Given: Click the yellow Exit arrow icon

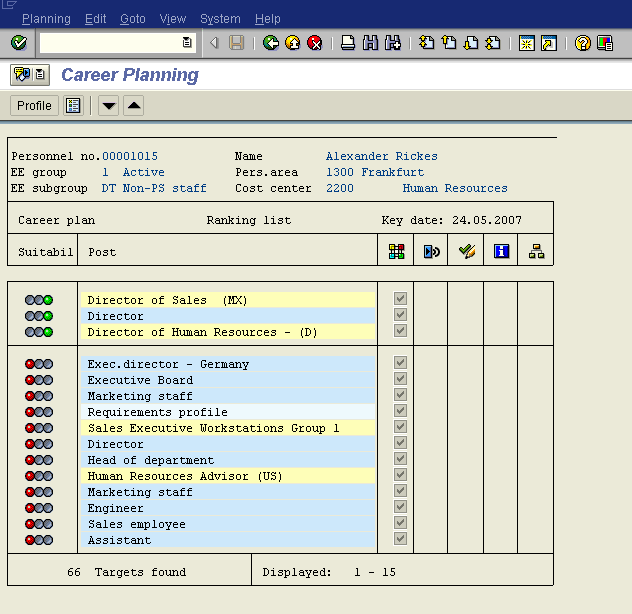Looking at the screenshot, I should click(x=293, y=42).
